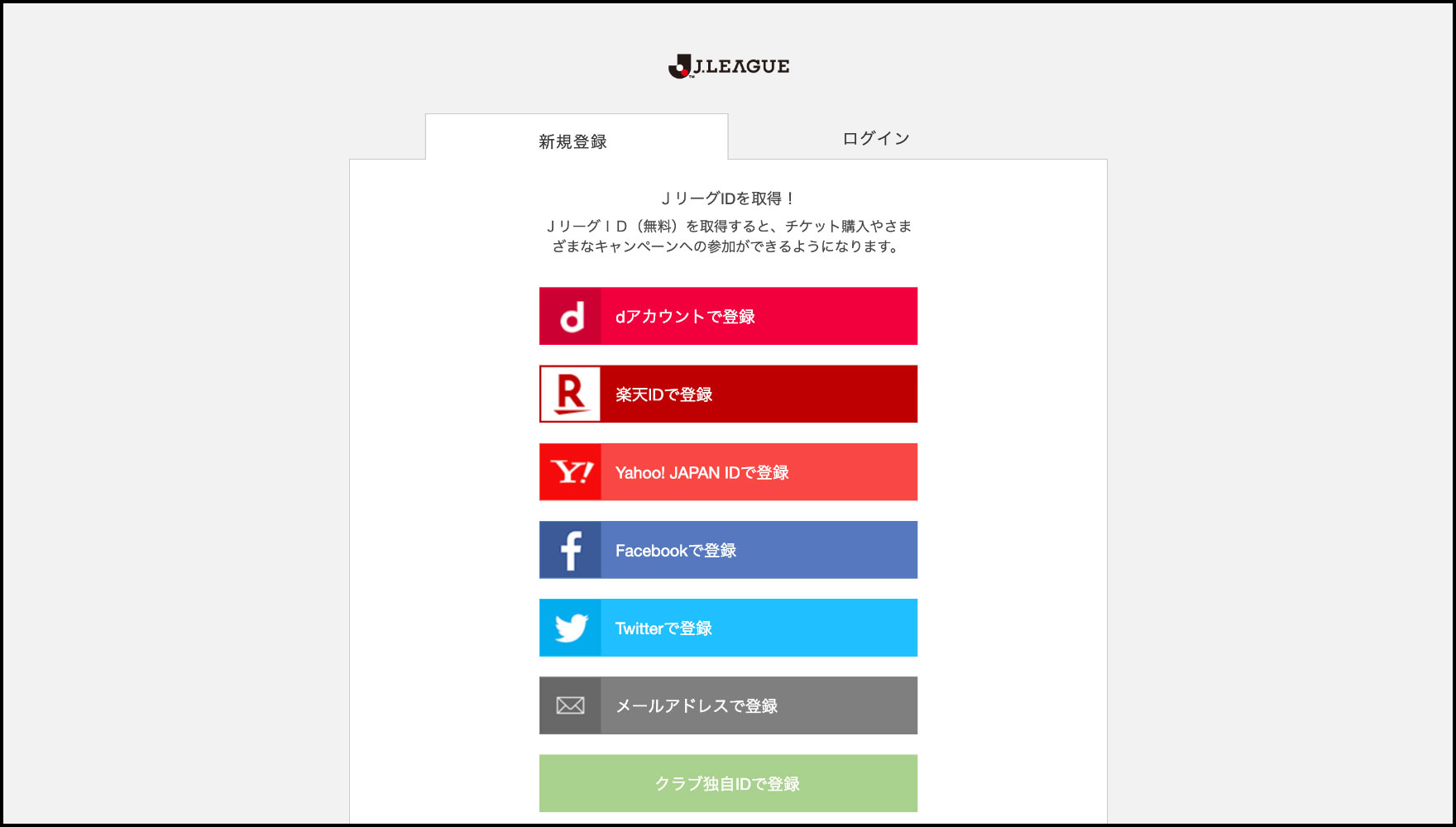Screen dimensions: 1456x827
Task: Click the Yahoo 'Y!' logo icon
Action: 571,472
